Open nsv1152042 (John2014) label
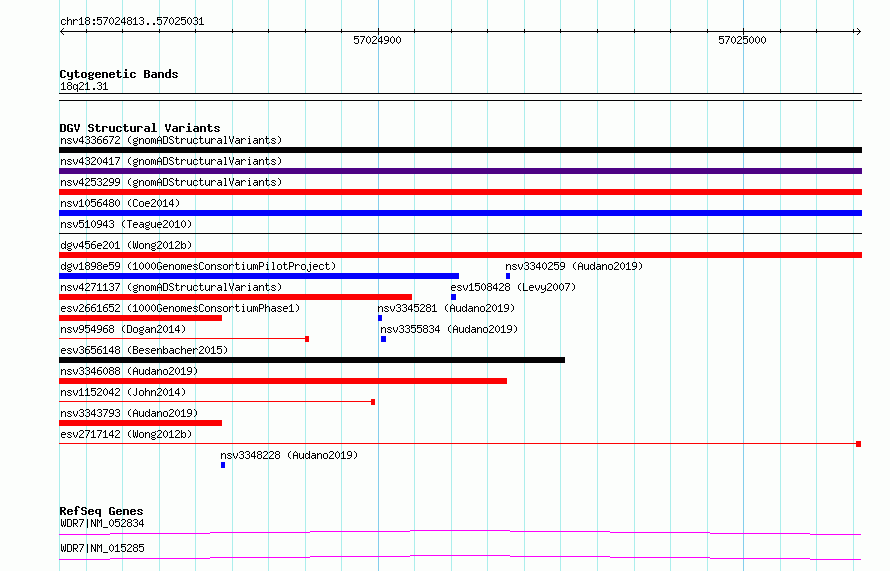 point(123,392)
